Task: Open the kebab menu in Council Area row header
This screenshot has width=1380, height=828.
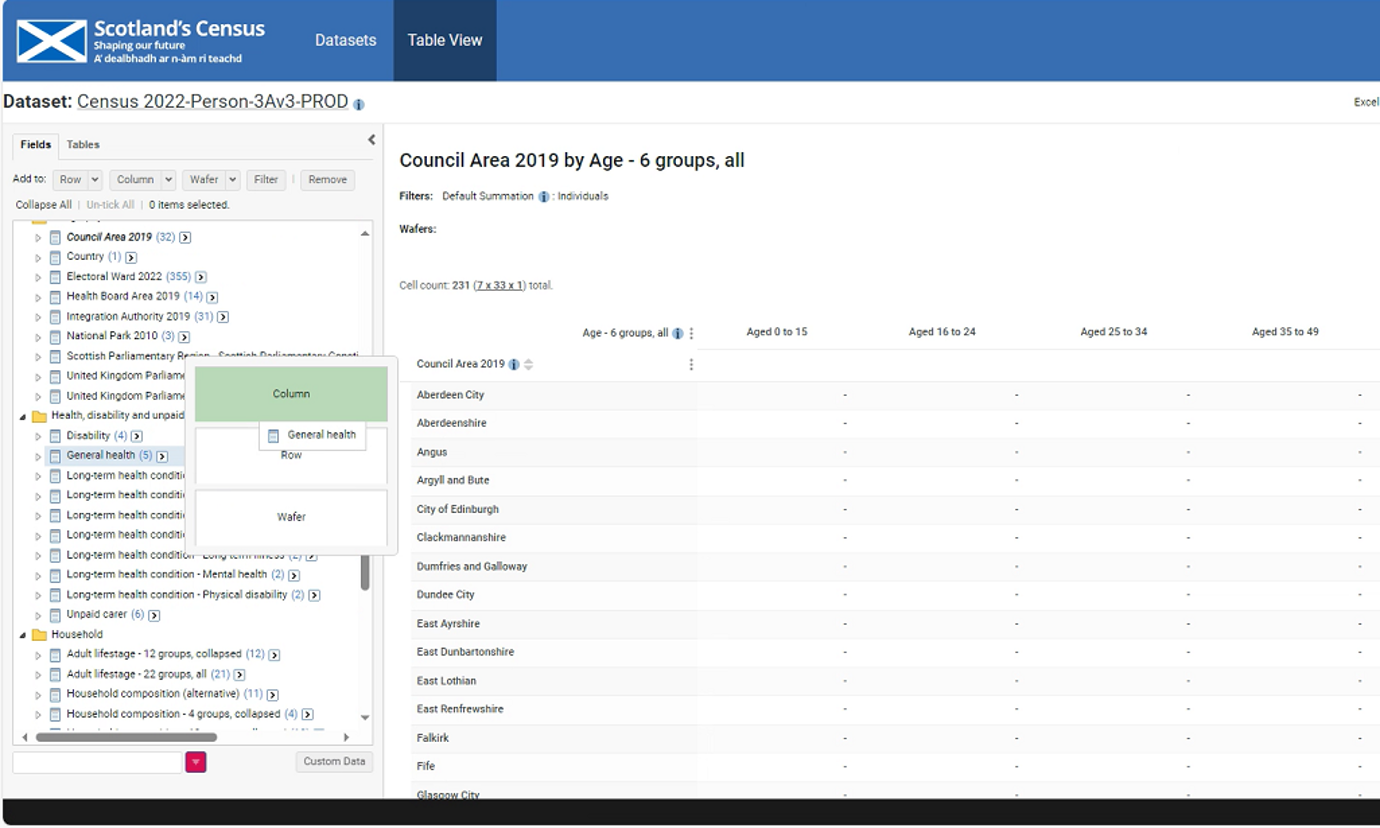Action: pyautogui.click(x=691, y=365)
